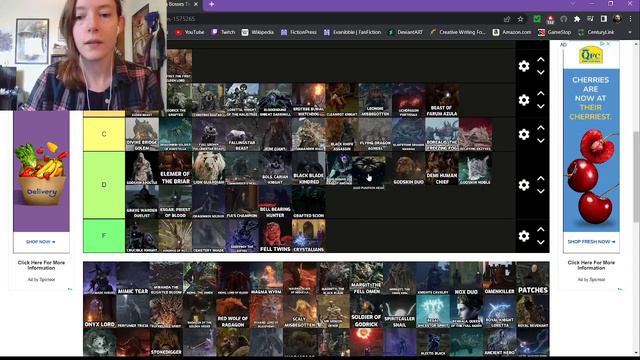Click the grey circular extension icon
The width and height of the screenshot is (640, 360).
click(564, 19)
